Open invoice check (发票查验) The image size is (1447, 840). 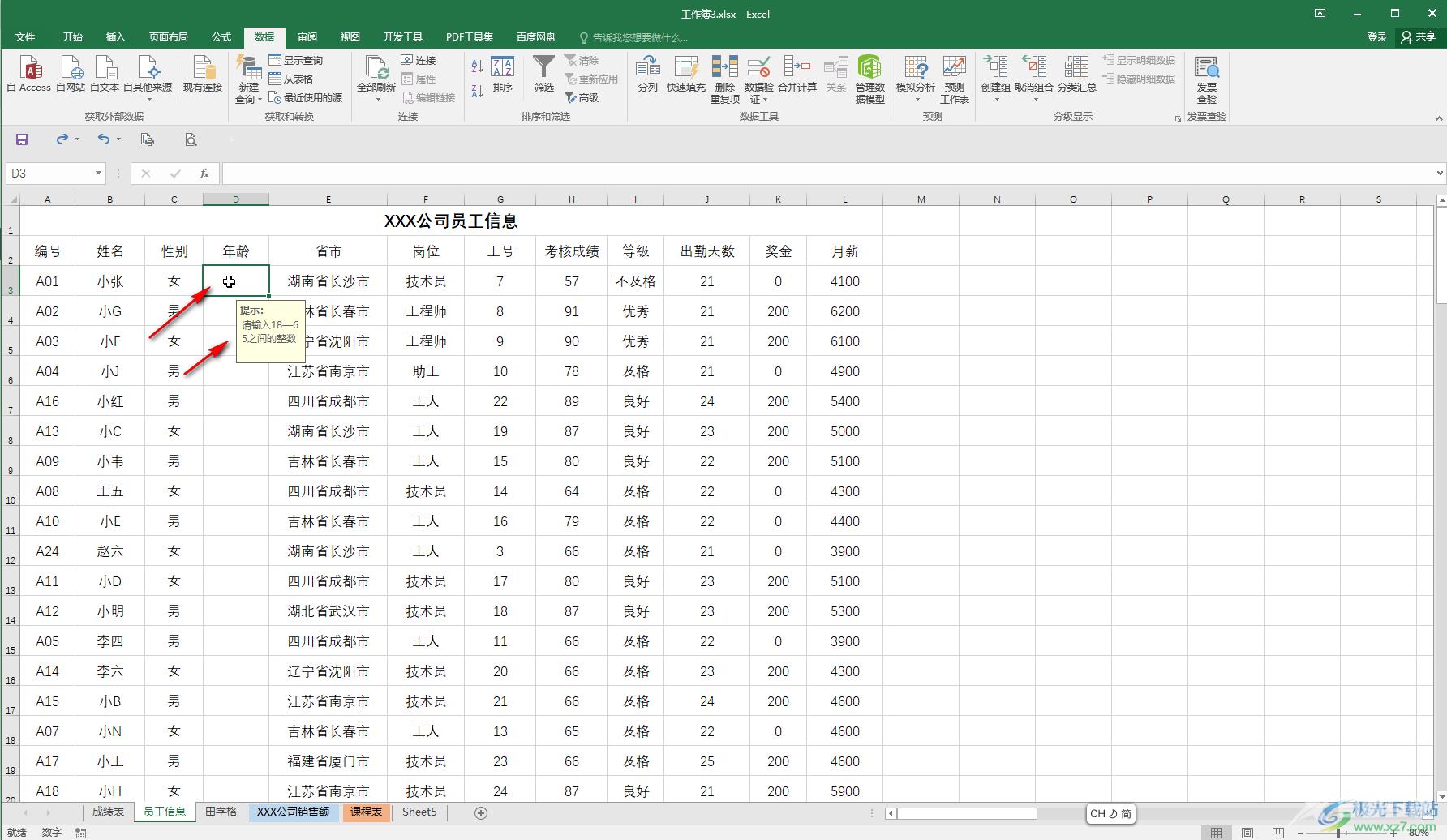point(1207,79)
